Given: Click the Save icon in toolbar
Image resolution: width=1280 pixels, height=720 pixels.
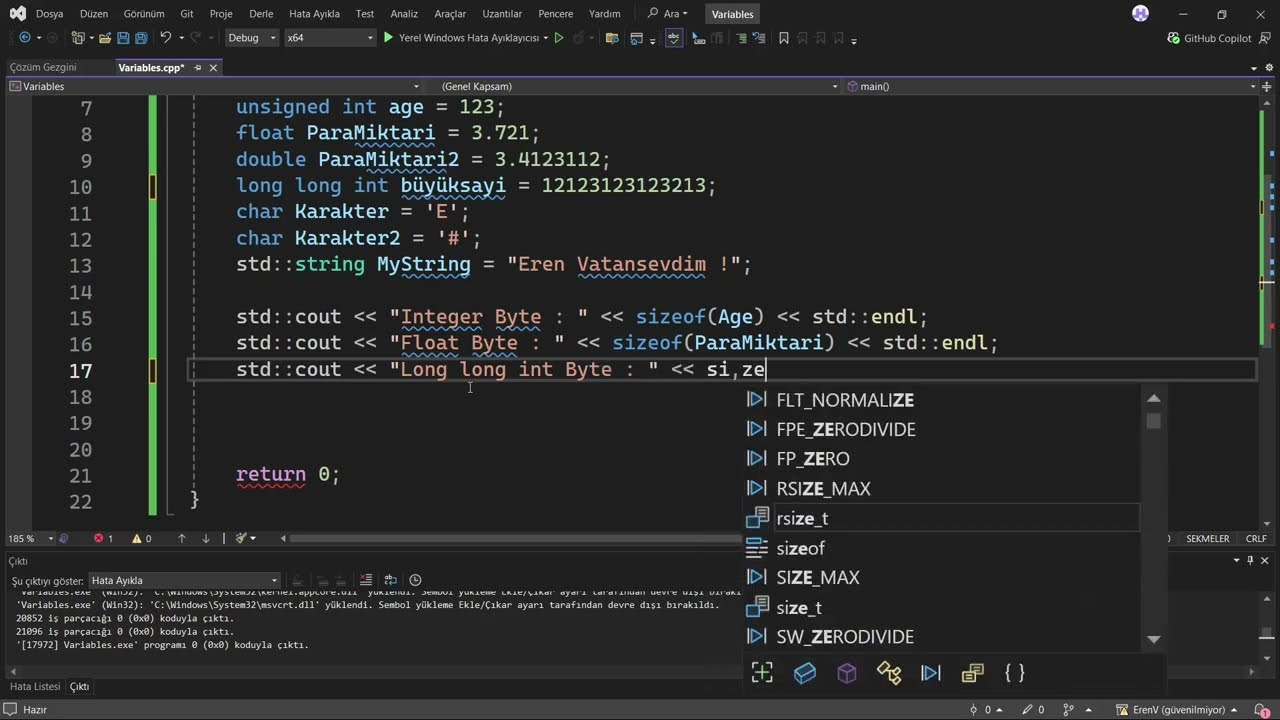Looking at the screenshot, I should point(123,38).
